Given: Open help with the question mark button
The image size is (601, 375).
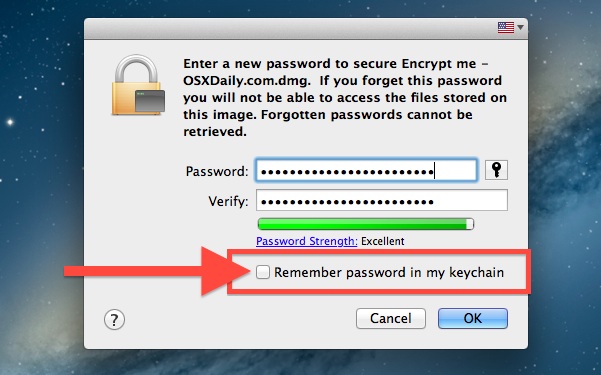Looking at the screenshot, I should coord(114,319).
